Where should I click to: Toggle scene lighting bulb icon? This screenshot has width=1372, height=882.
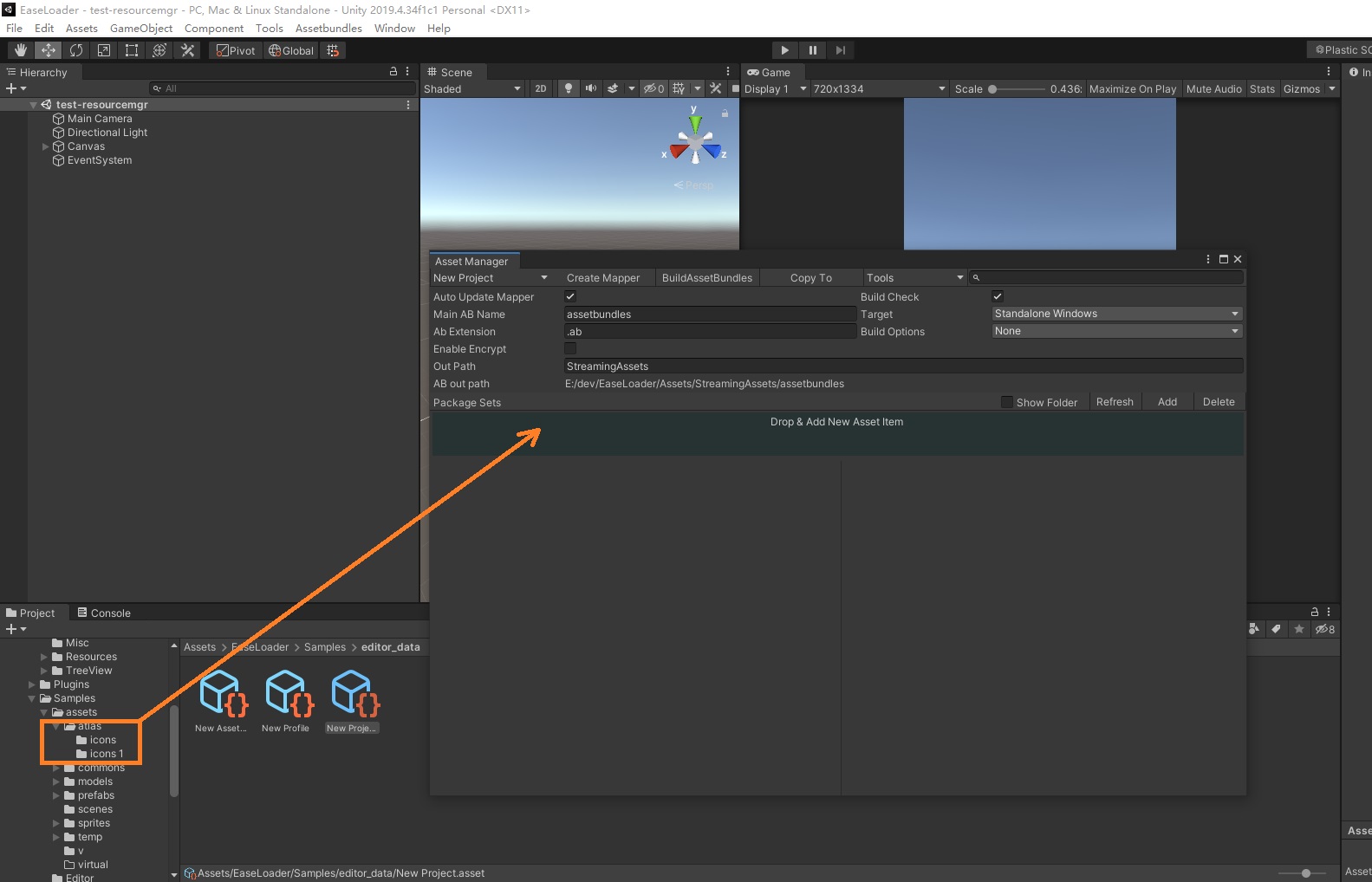569,88
